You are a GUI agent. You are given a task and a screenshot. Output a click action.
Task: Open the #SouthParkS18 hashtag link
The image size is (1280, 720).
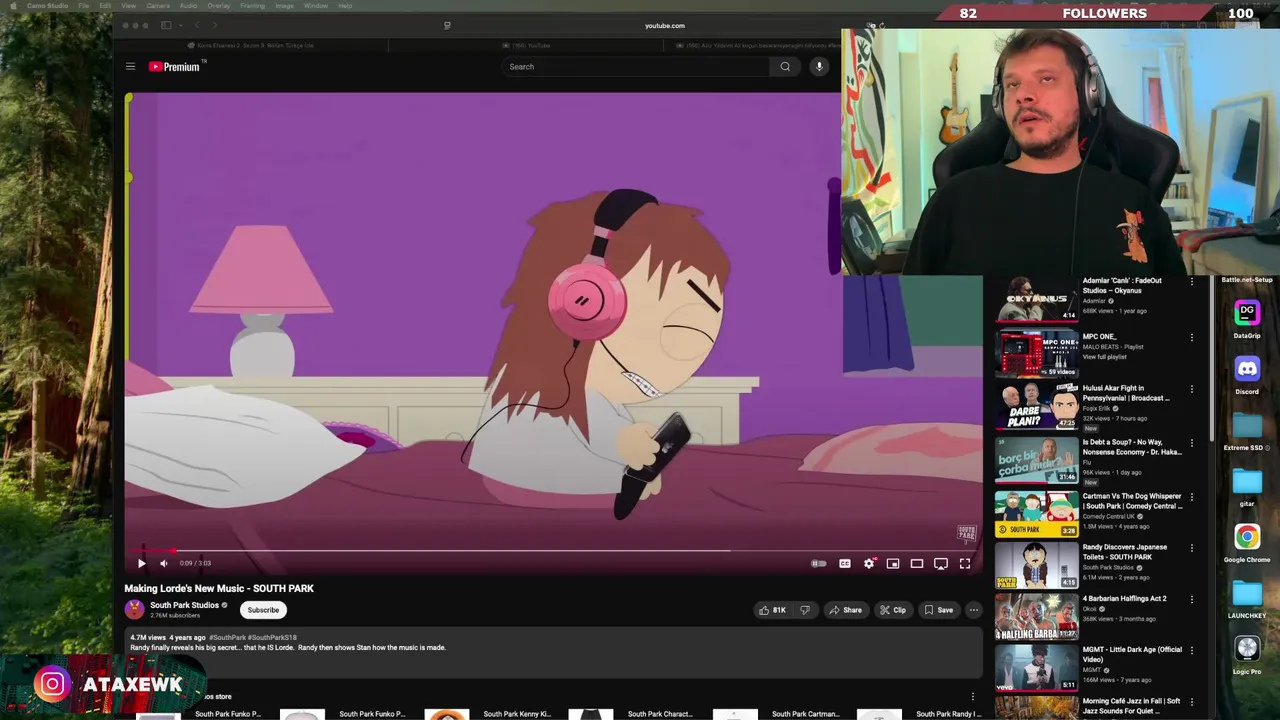[272, 637]
